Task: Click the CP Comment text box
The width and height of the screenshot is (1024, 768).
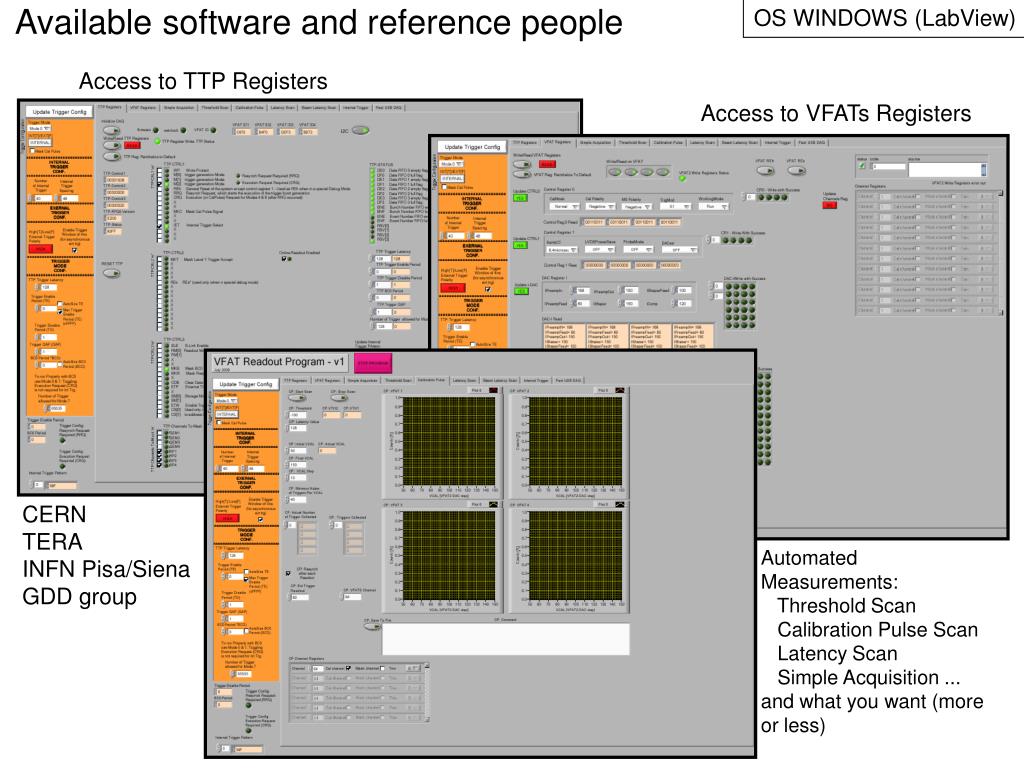Action: pos(506,639)
